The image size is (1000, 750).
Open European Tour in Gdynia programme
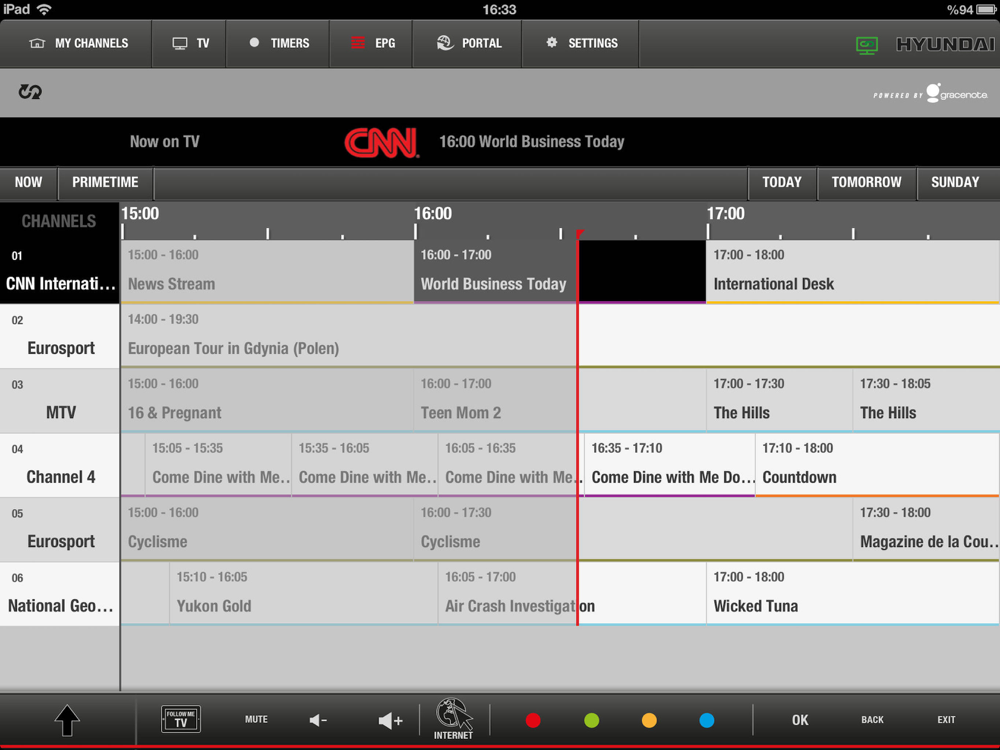560,336
